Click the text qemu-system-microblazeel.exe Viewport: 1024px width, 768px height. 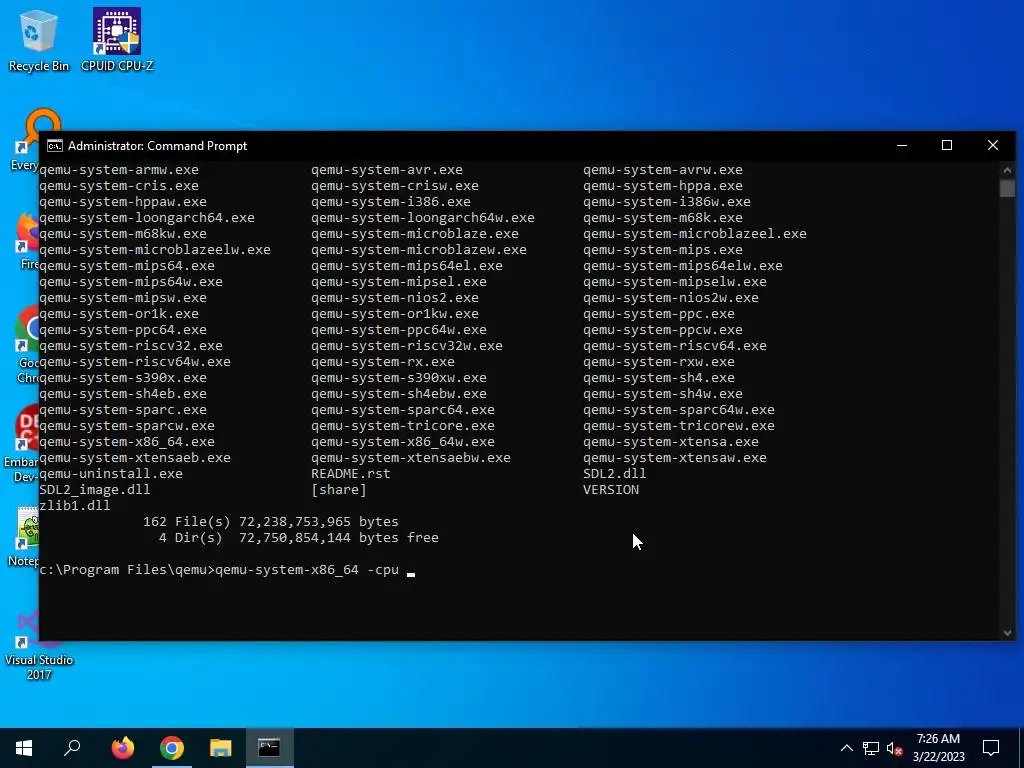click(x=695, y=234)
